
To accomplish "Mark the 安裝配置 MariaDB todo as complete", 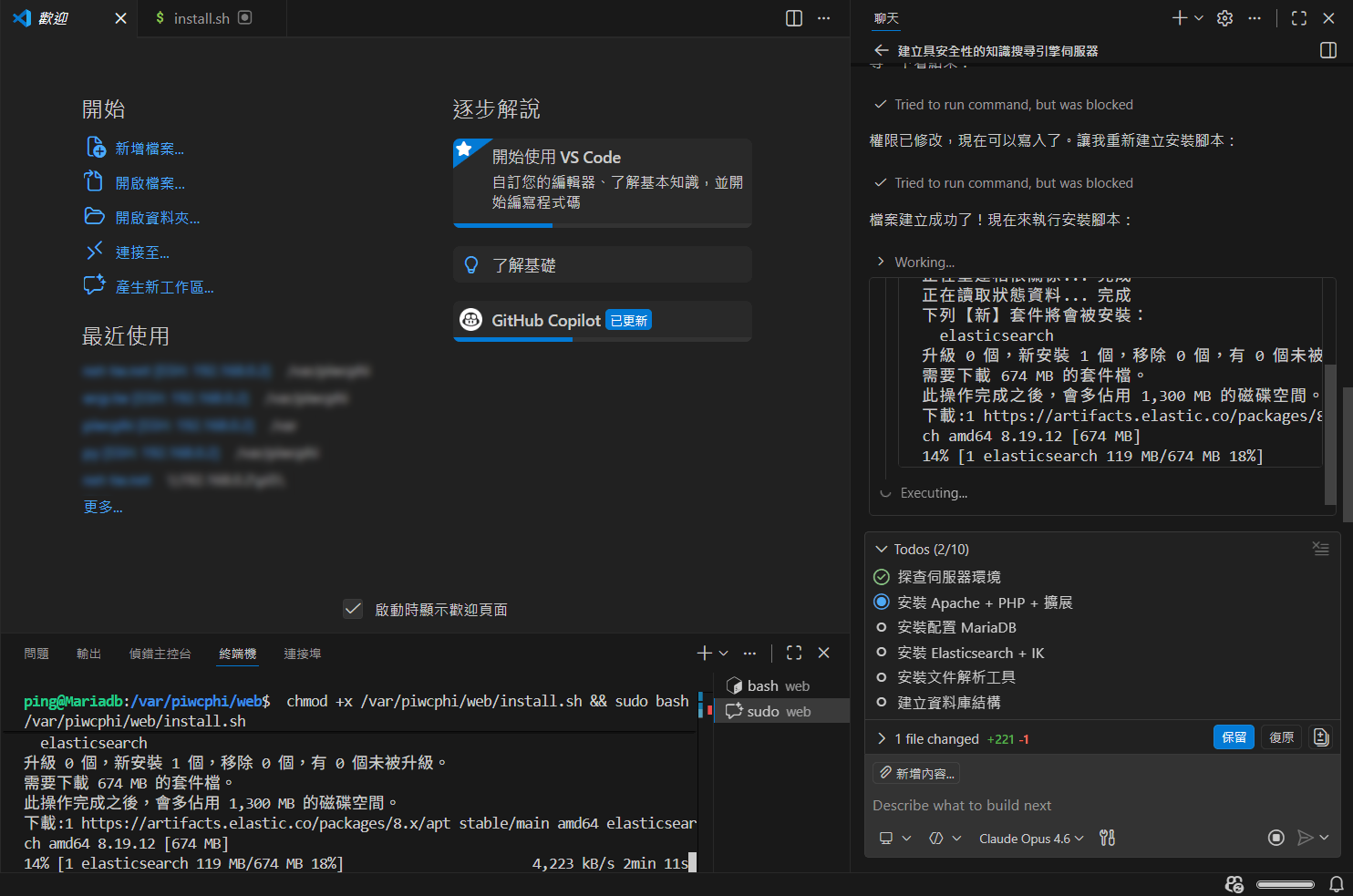I will 881,627.
